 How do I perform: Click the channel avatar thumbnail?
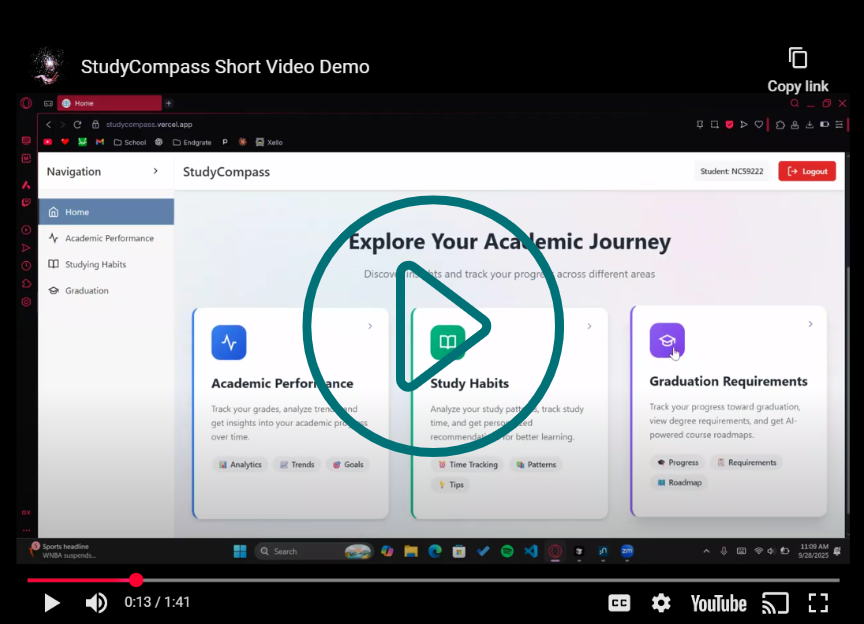point(47,67)
